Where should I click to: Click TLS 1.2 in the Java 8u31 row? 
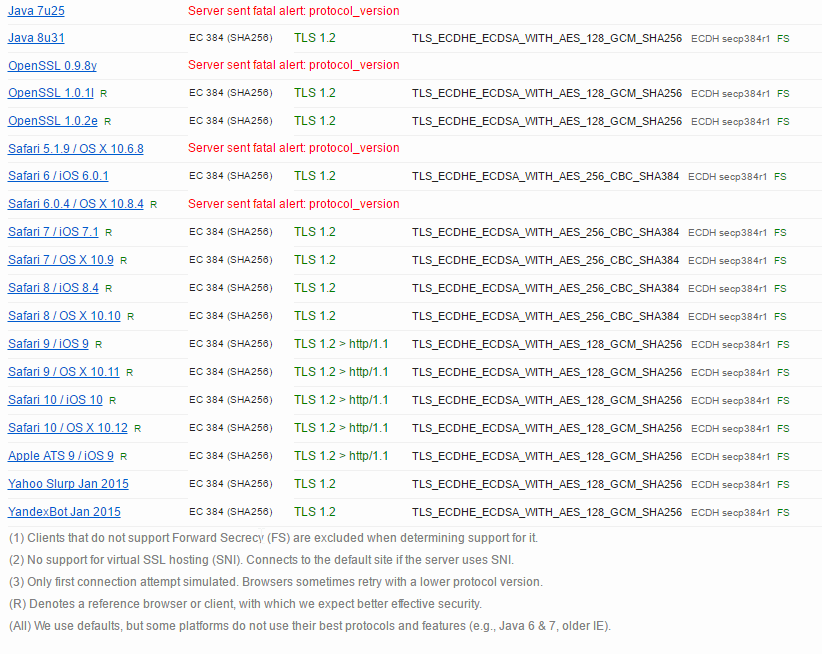pos(315,38)
